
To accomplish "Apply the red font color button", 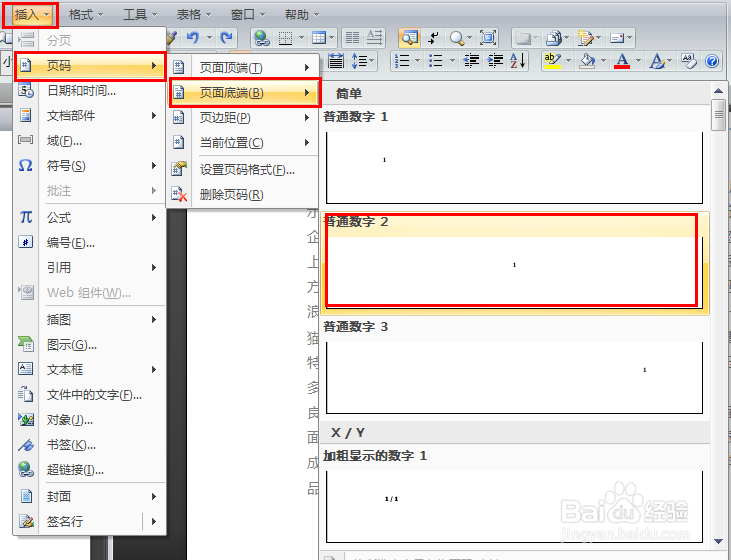I will click(622, 61).
